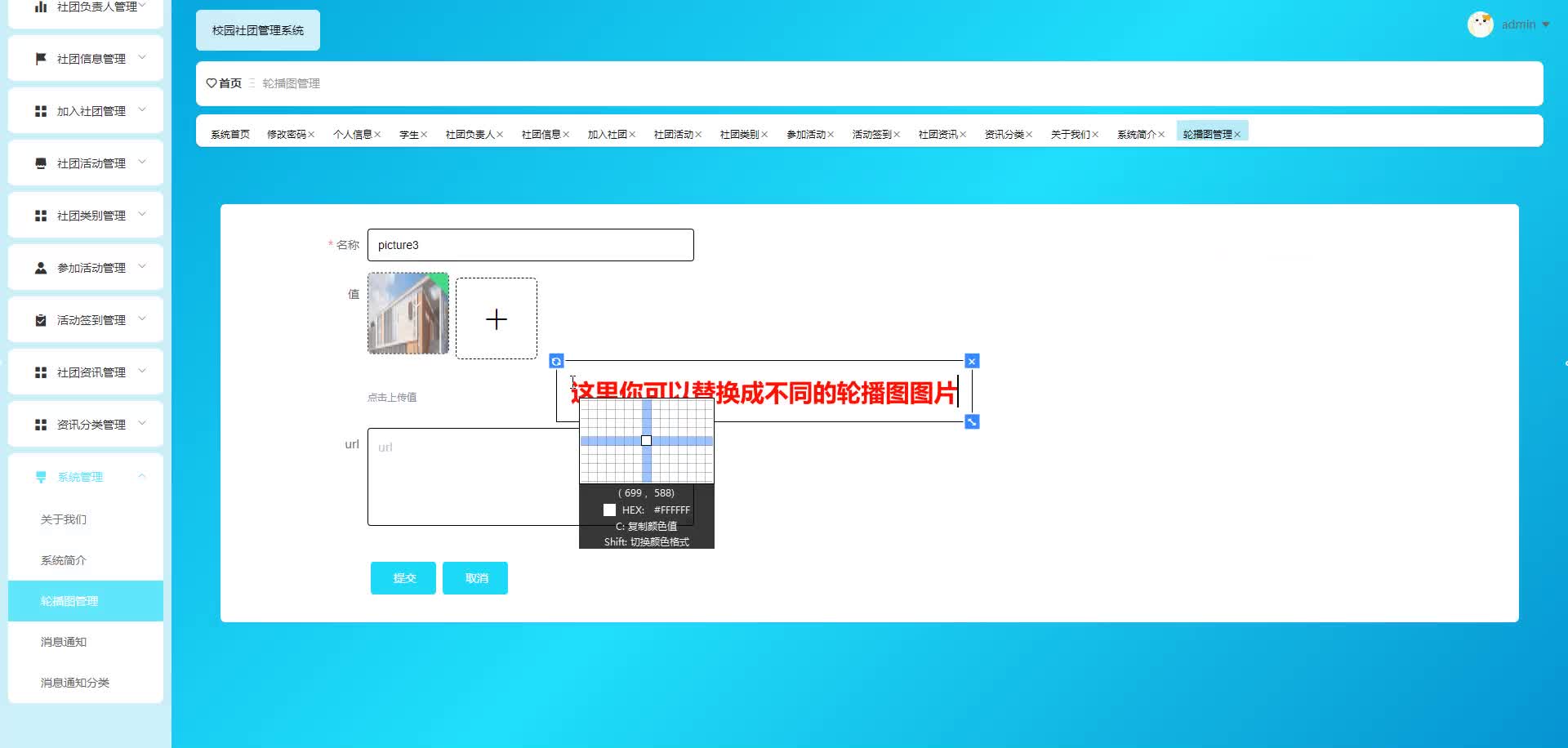Close the 社团负责人 tab
The height and width of the screenshot is (748, 1568).
tap(500, 135)
